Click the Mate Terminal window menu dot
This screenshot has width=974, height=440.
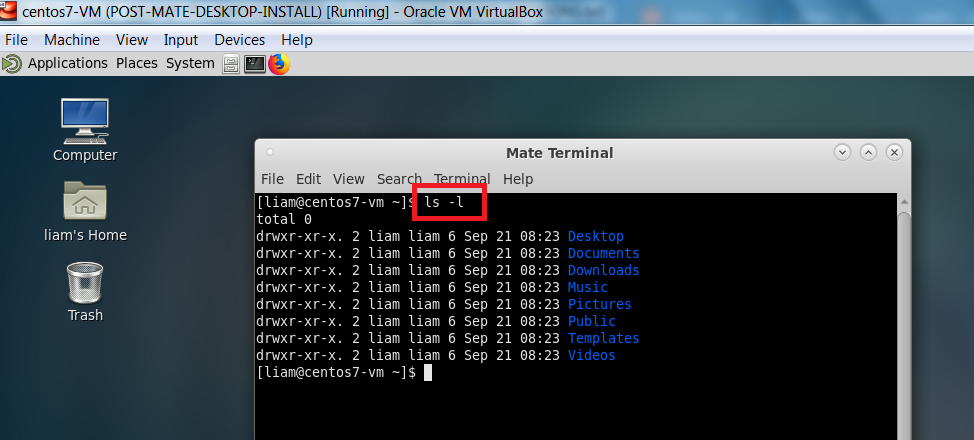pos(270,152)
